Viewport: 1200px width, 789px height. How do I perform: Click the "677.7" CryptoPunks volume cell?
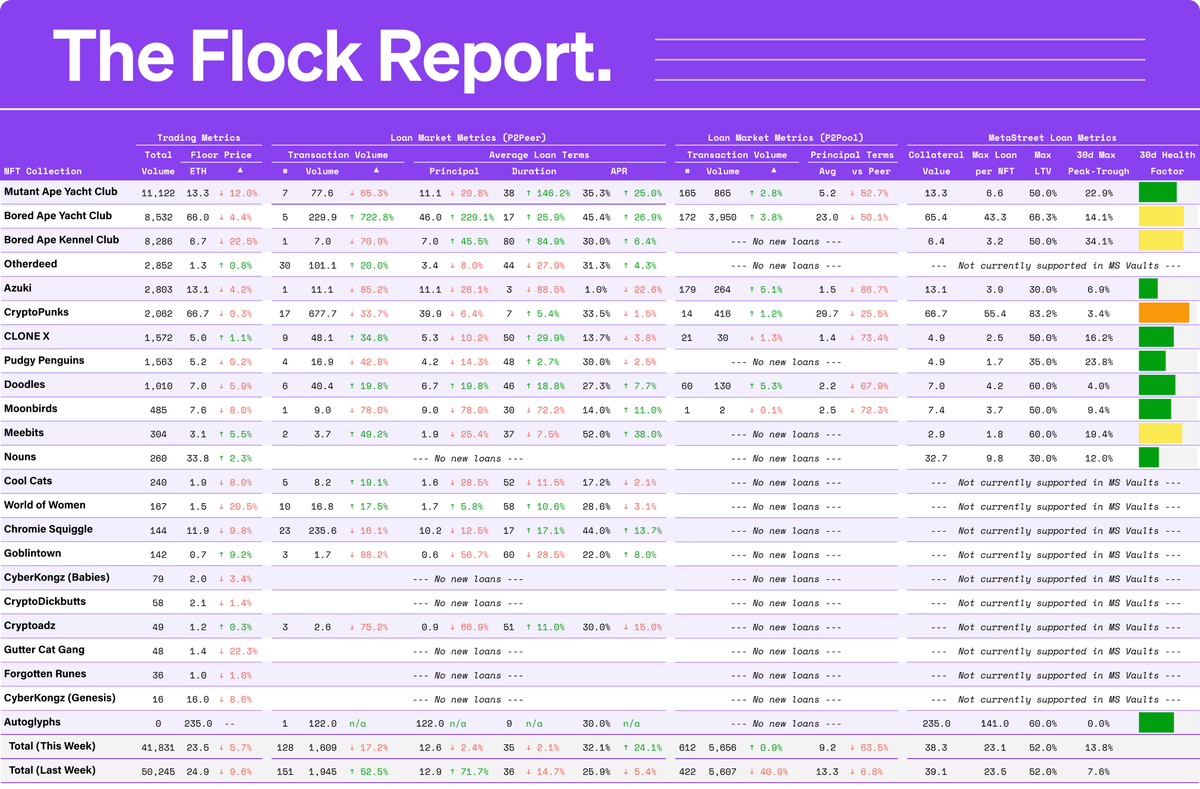[x=324, y=313]
